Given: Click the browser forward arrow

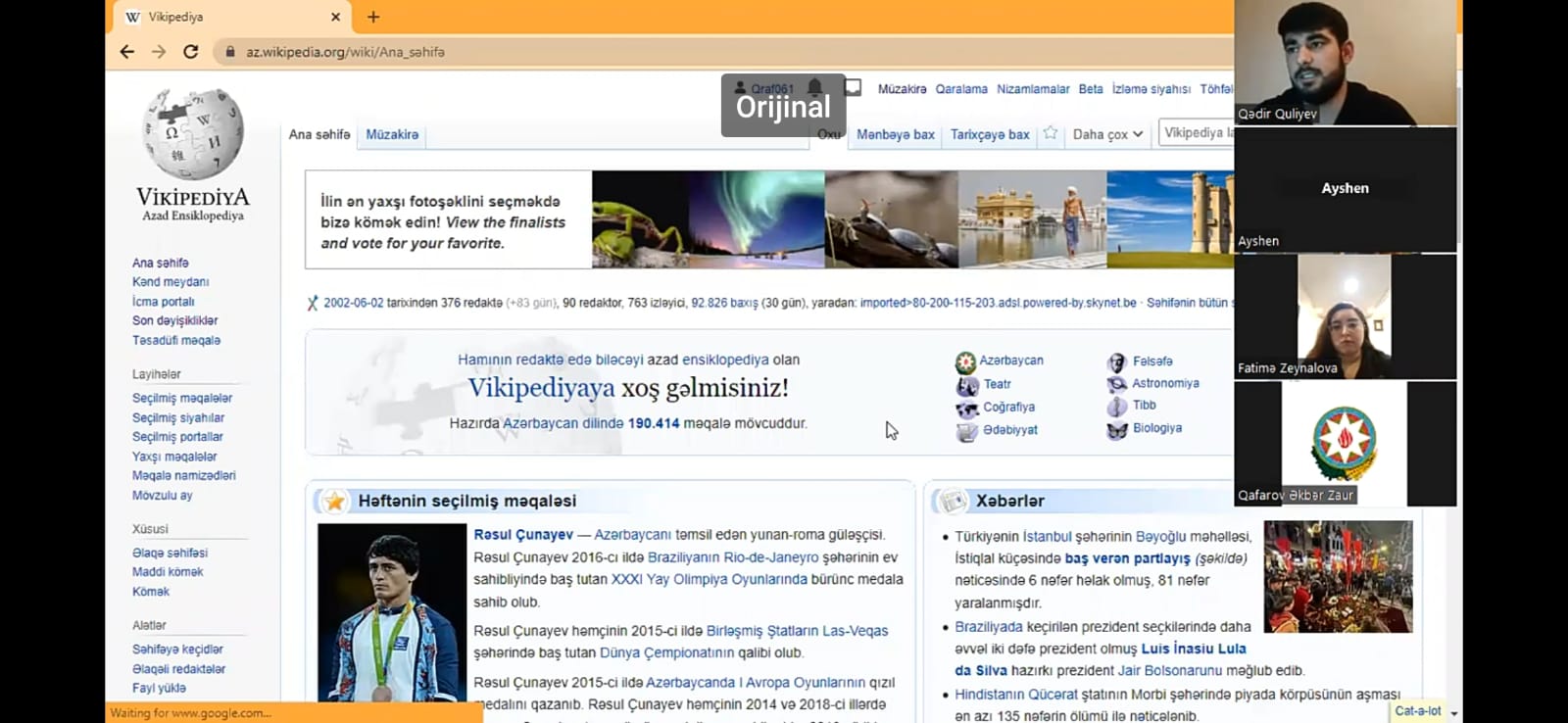Looking at the screenshot, I should click(x=159, y=52).
